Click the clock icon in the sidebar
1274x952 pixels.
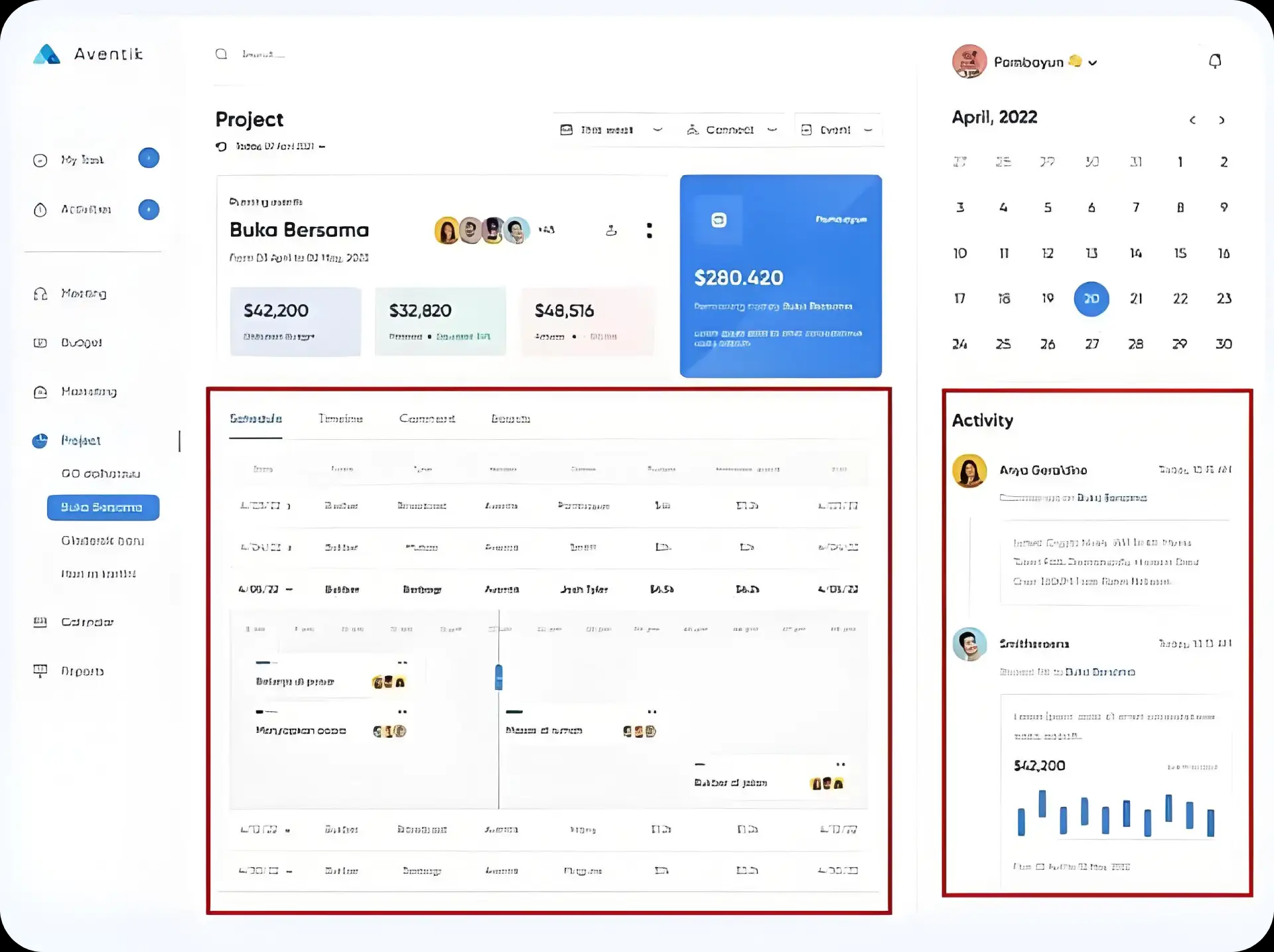pyautogui.click(x=40, y=210)
